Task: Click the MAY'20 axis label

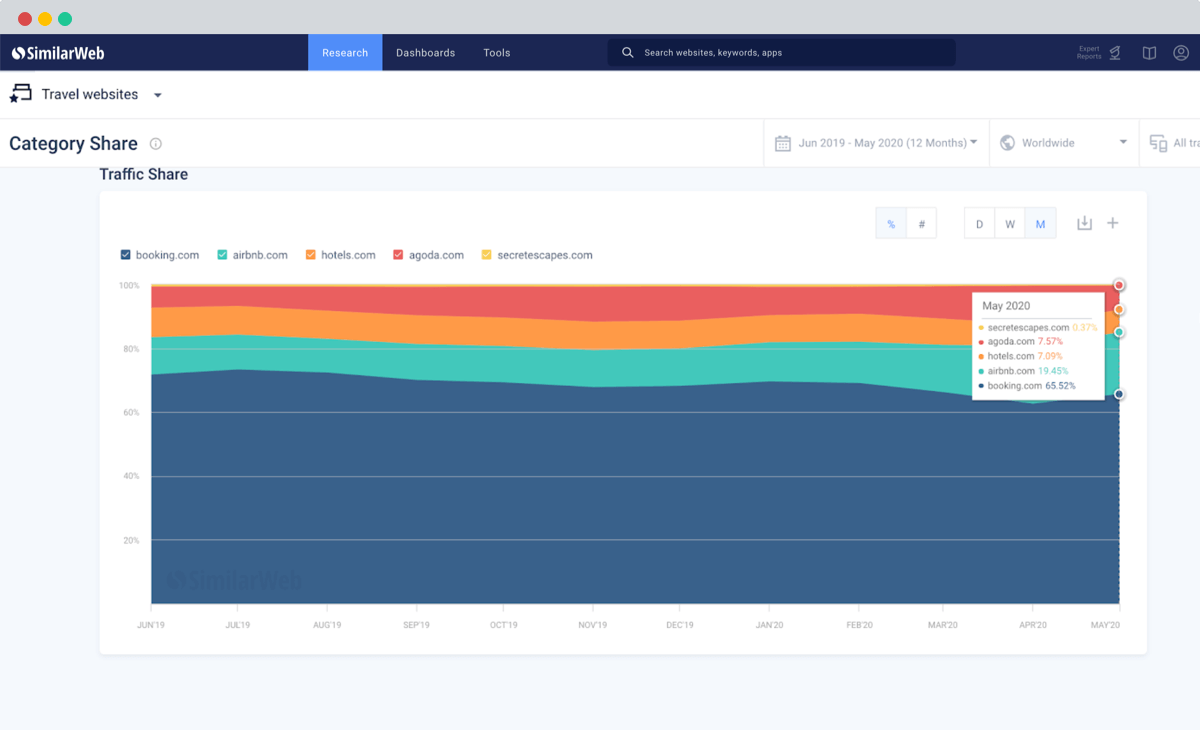Action: [x=1105, y=625]
